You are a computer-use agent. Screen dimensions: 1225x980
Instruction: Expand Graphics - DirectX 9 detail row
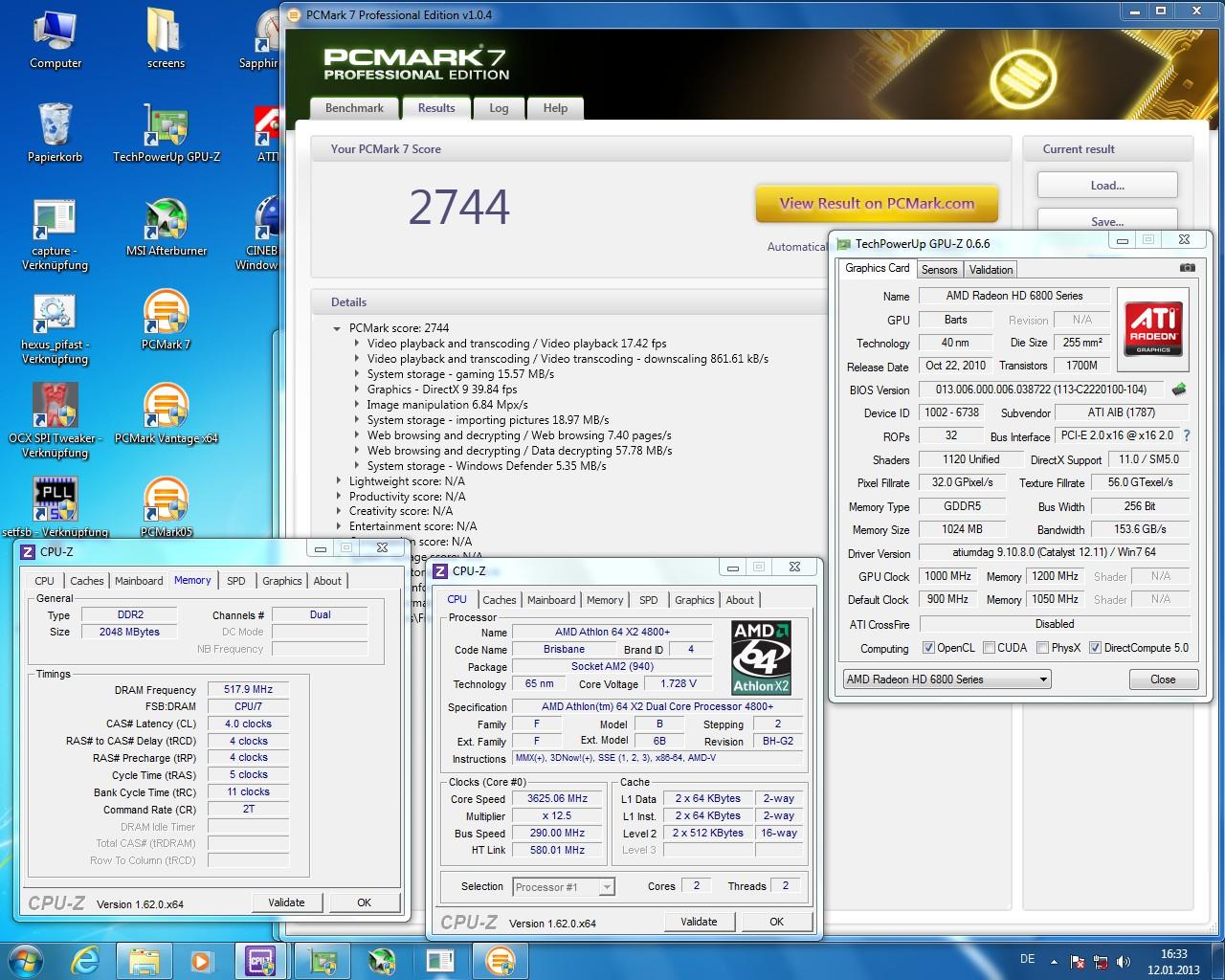click(x=357, y=390)
